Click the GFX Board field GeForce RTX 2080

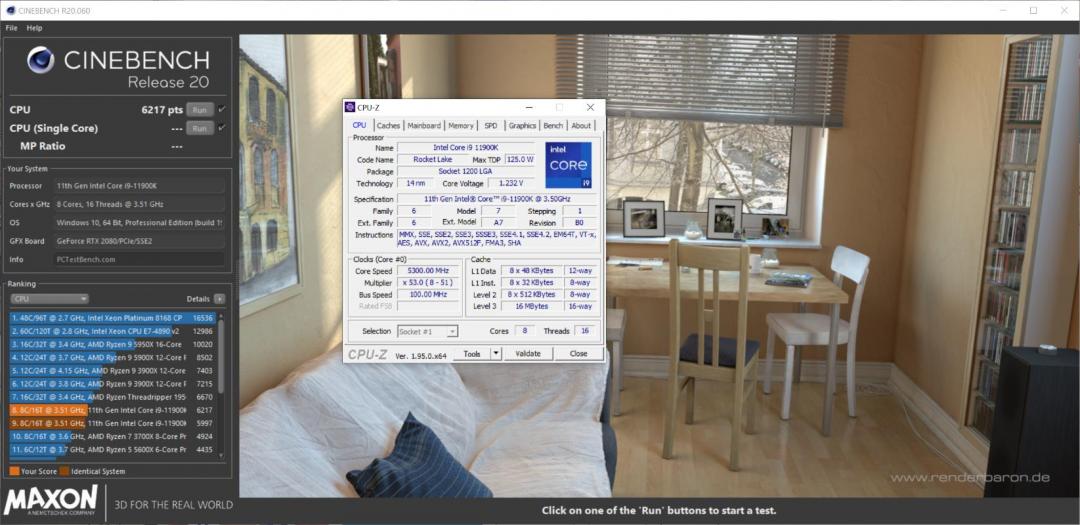click(x=139, y=241)
